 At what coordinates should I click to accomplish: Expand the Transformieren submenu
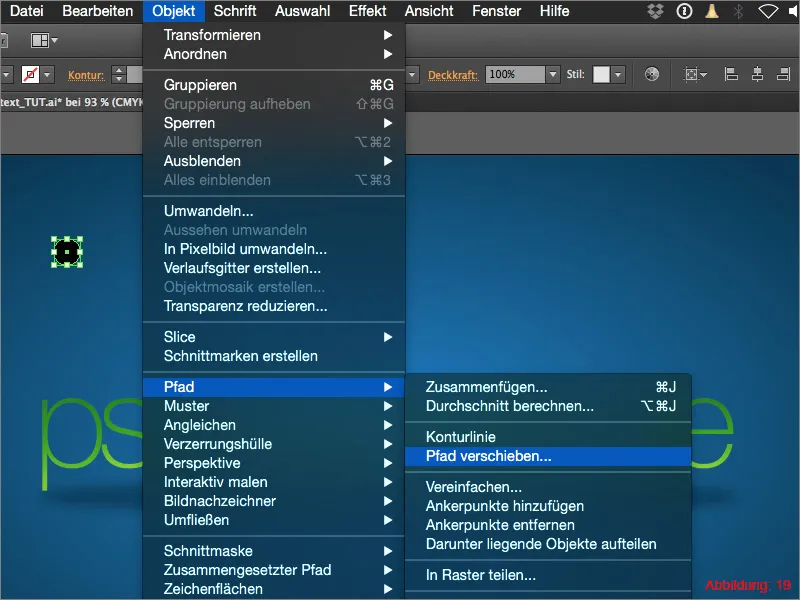coord(274,35)
